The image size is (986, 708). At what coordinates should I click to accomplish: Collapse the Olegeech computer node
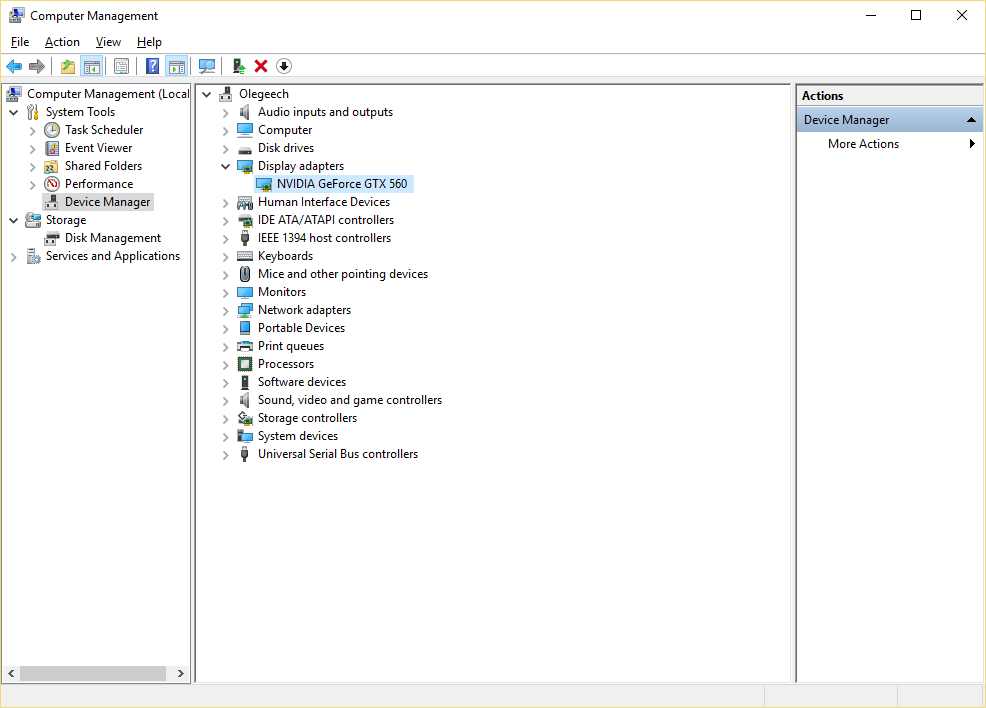206,94
